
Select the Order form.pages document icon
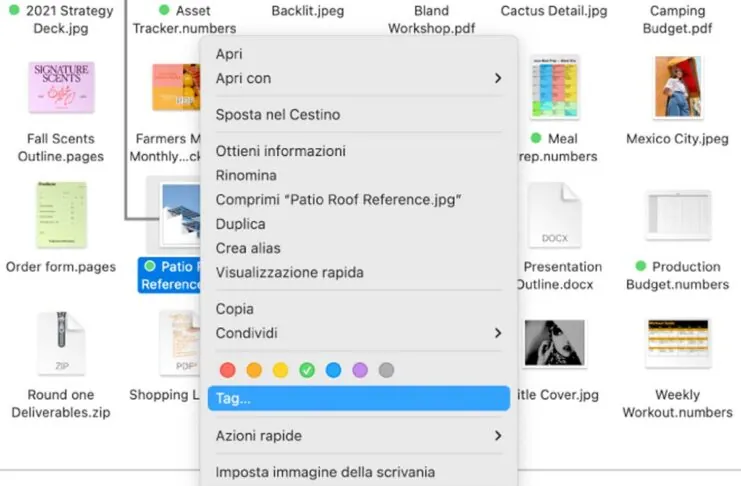61,214
